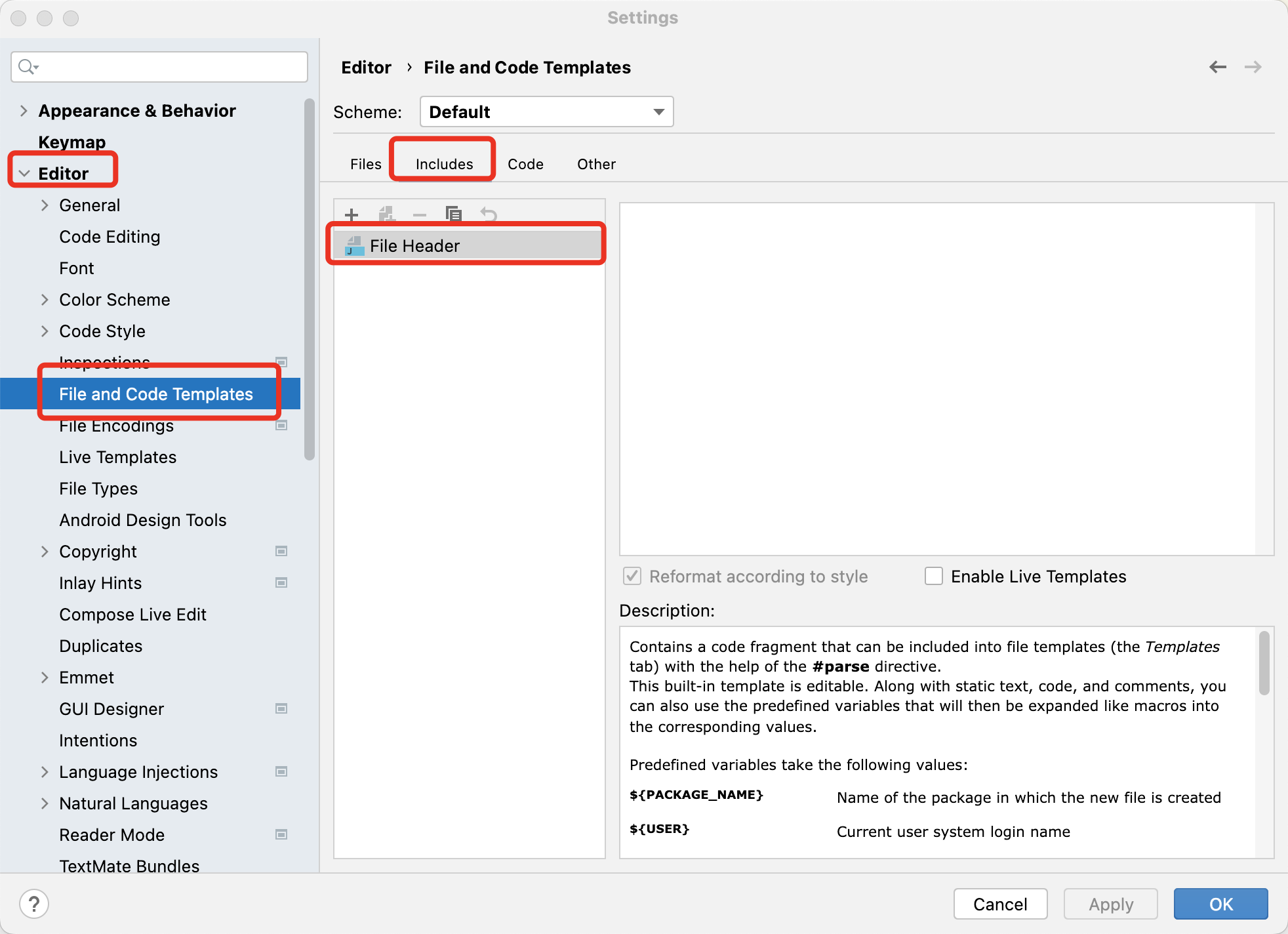Viewport: 1288px width, 934px height.
Task: Click project-level settings icon next to Copyright
Action: [281, 551]
